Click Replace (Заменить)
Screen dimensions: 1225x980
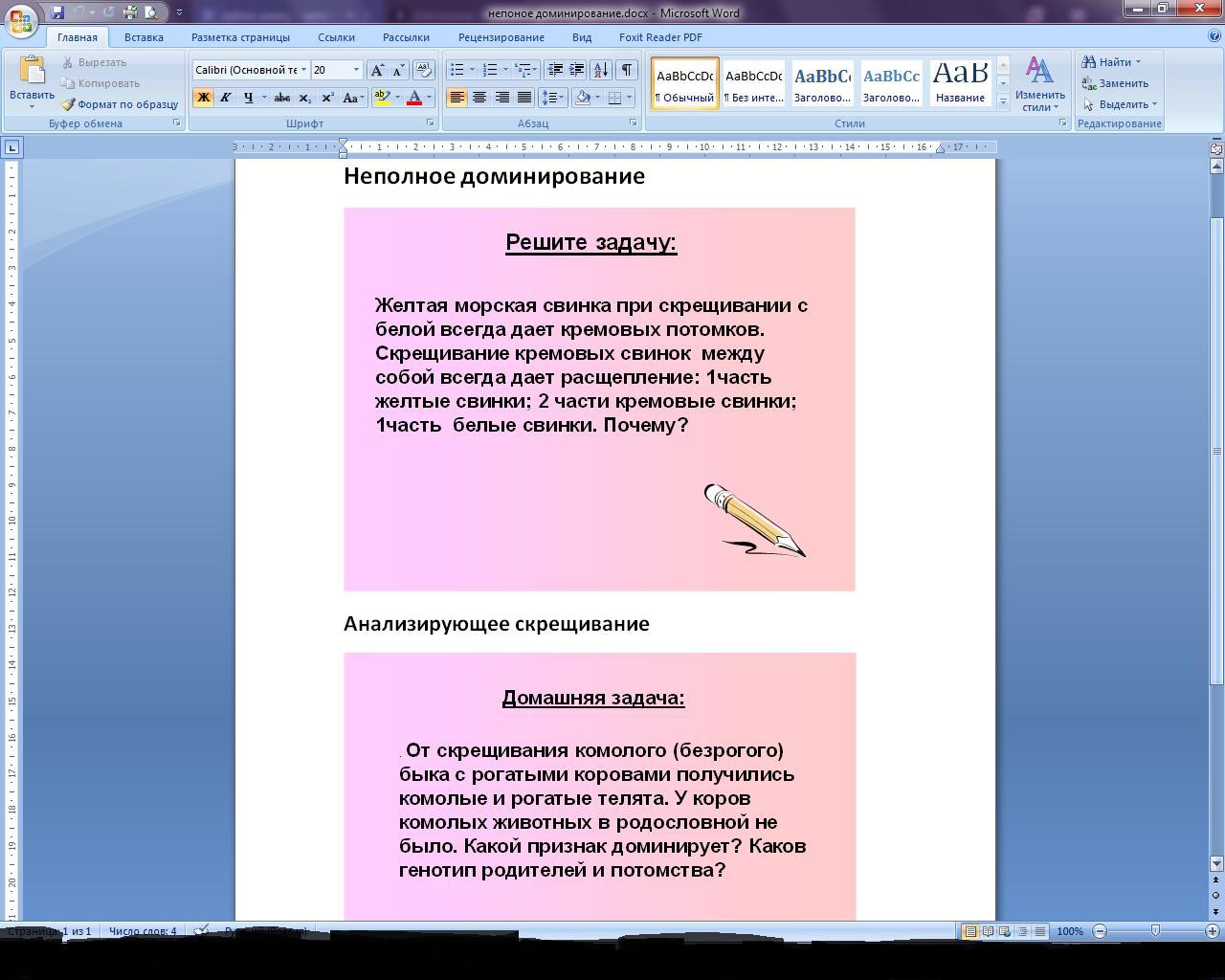point(1115,83)
